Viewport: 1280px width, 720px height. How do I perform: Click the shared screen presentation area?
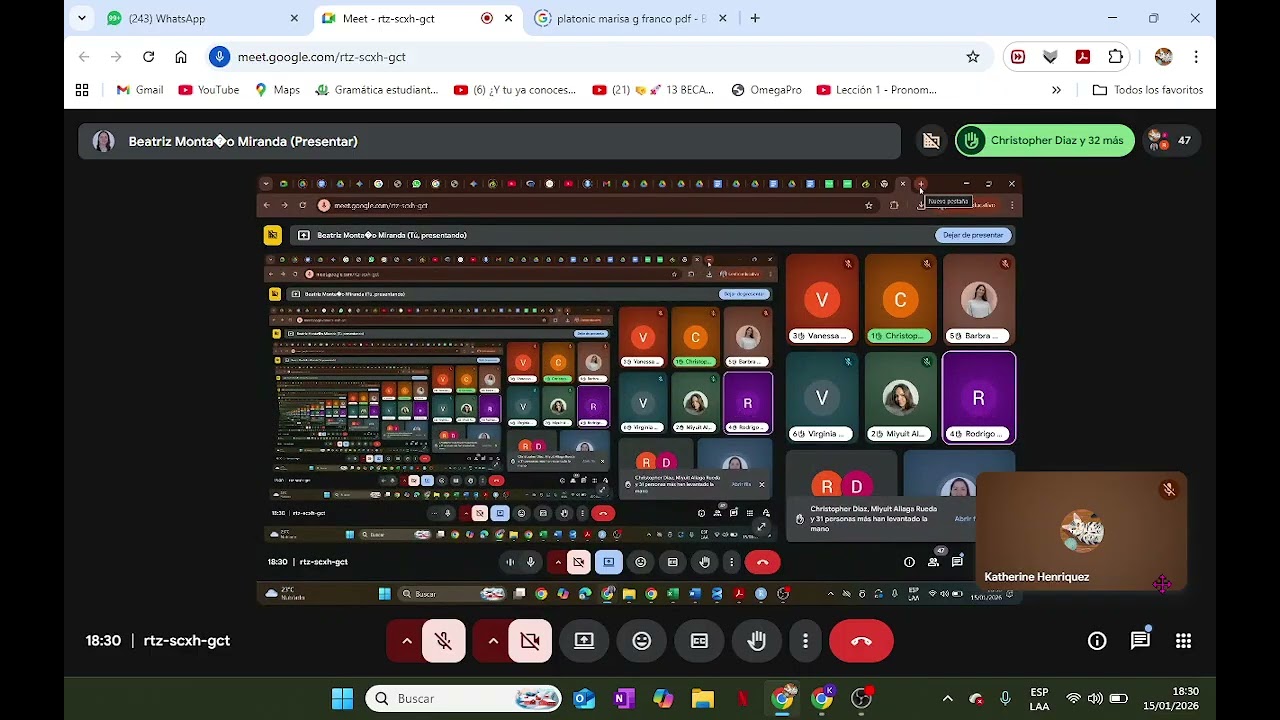640,389
